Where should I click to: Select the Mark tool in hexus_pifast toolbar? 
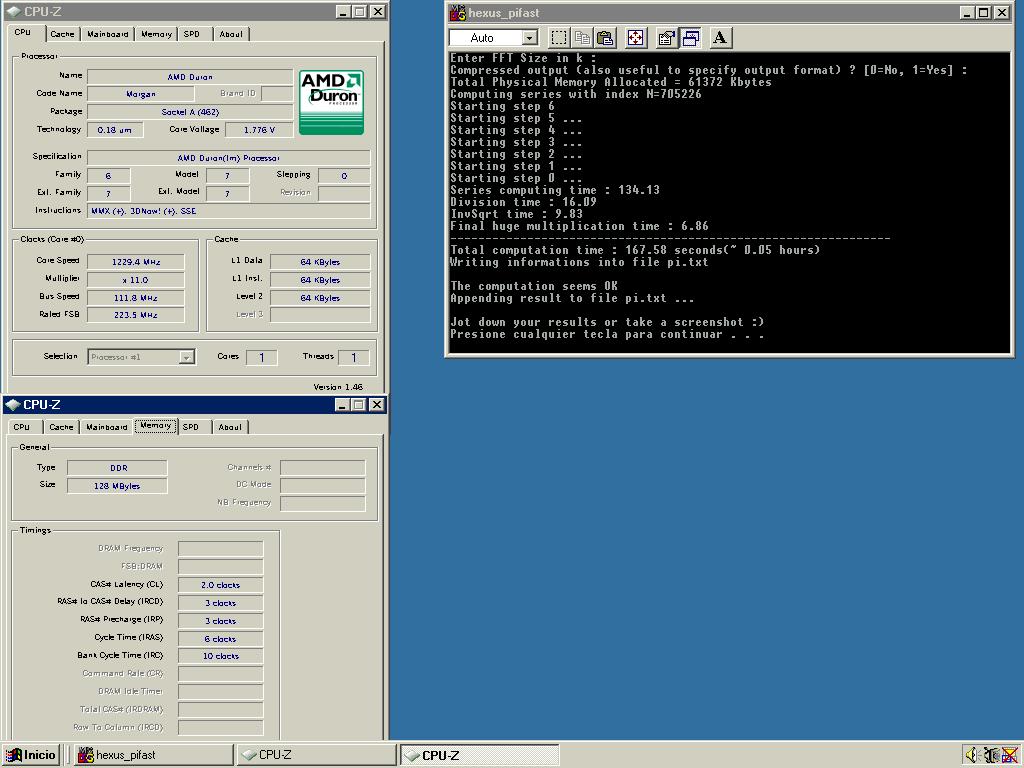[x=559, y=38]
